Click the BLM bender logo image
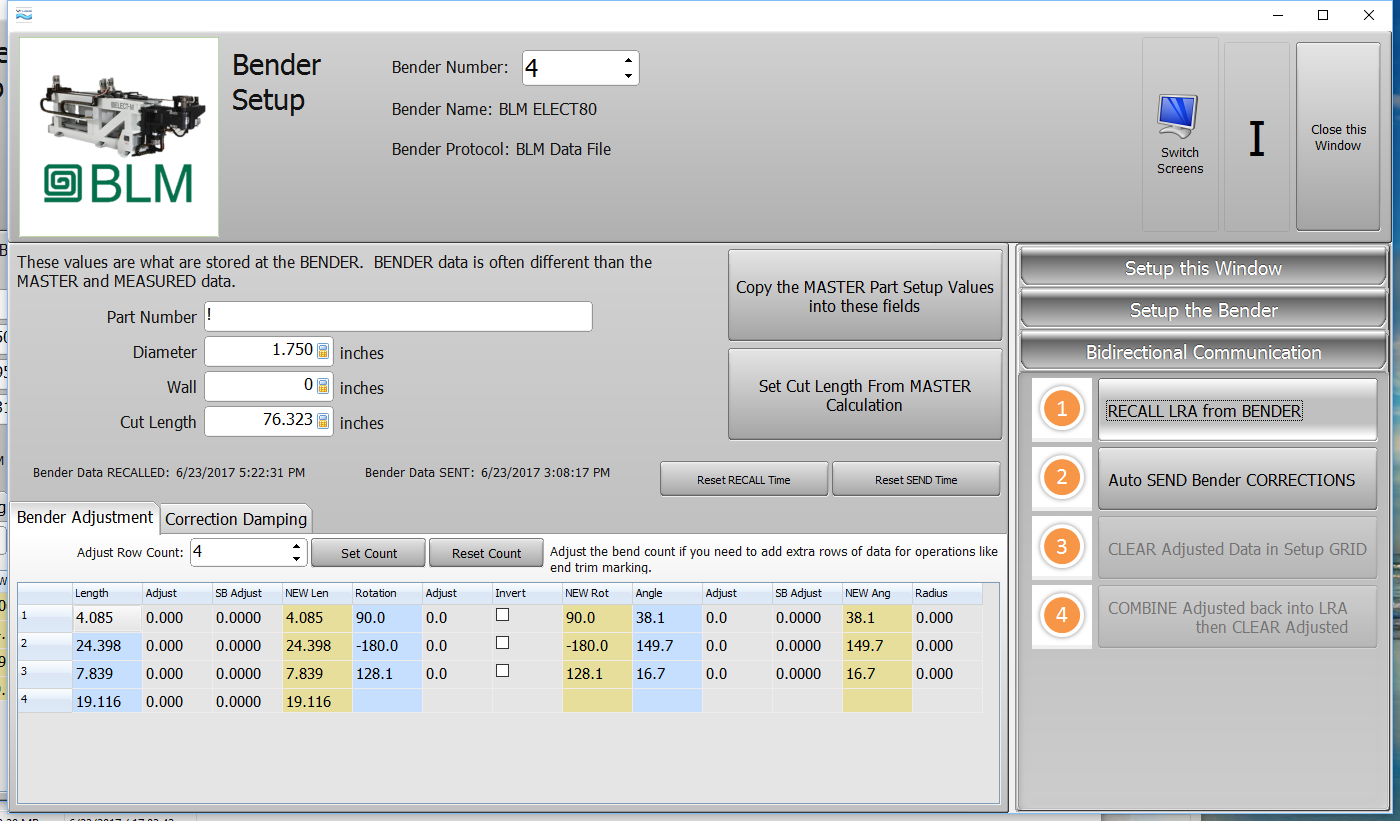Image resolution: width=1400 pixels, height=821 pixels. pyautogui.click(x=119, y=137)
